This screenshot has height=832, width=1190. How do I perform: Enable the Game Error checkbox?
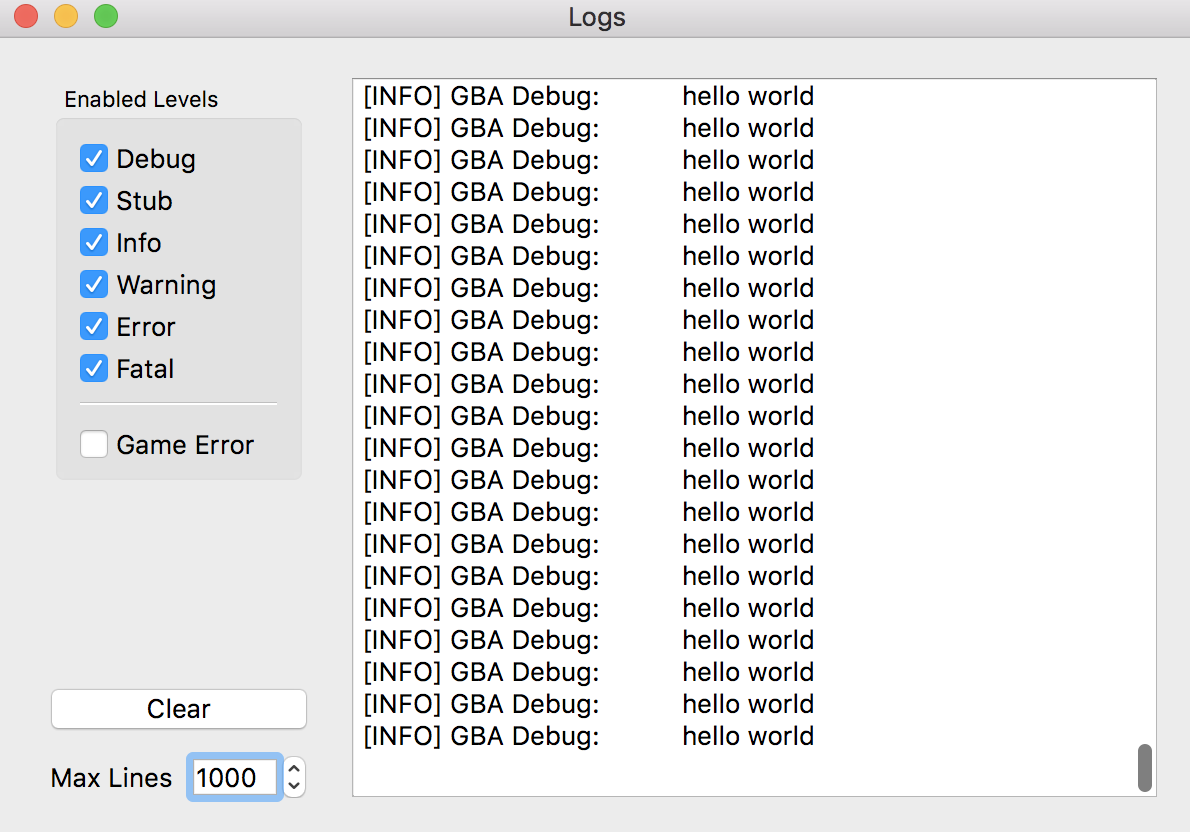[94, 445]
